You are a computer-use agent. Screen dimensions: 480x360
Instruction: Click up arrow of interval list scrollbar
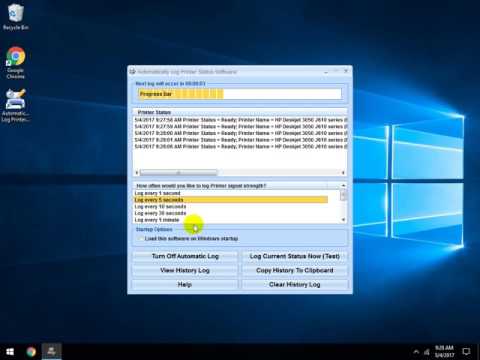click(343, 185)
